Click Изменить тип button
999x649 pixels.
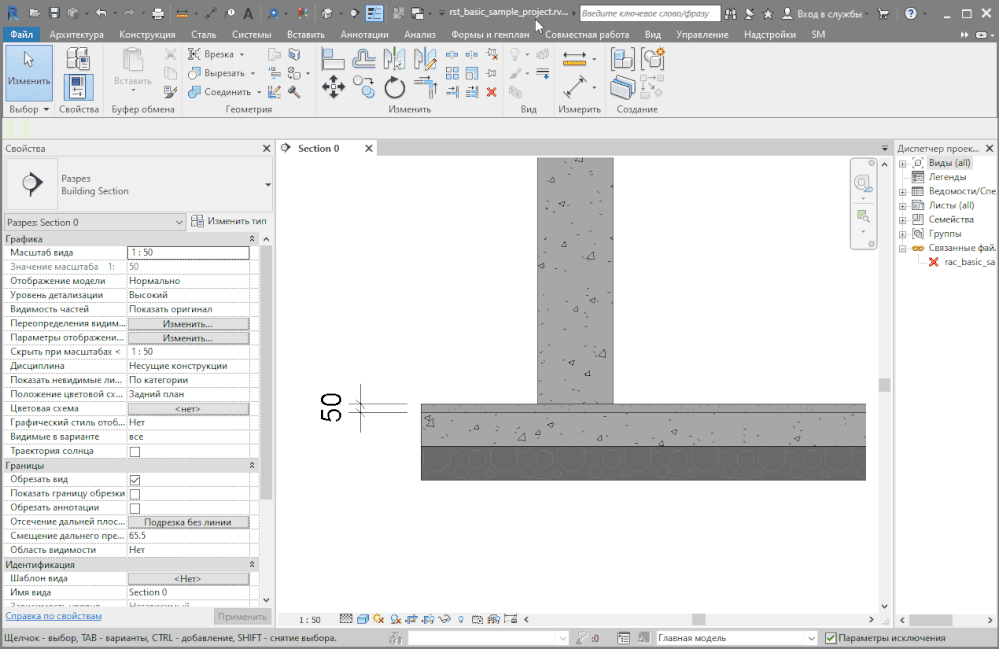[229, 221]
